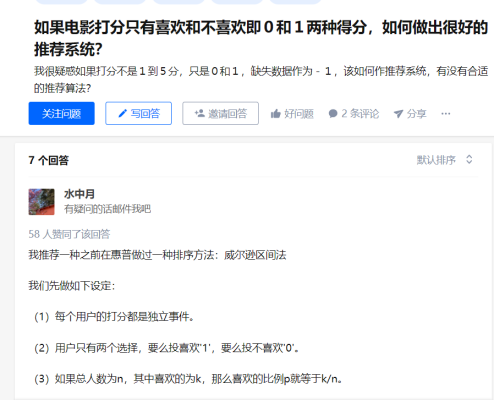This screenshot has width=494, height=400.
Task: Click the thumbs-up 好问题 icon
Action: tap(276, 114)
